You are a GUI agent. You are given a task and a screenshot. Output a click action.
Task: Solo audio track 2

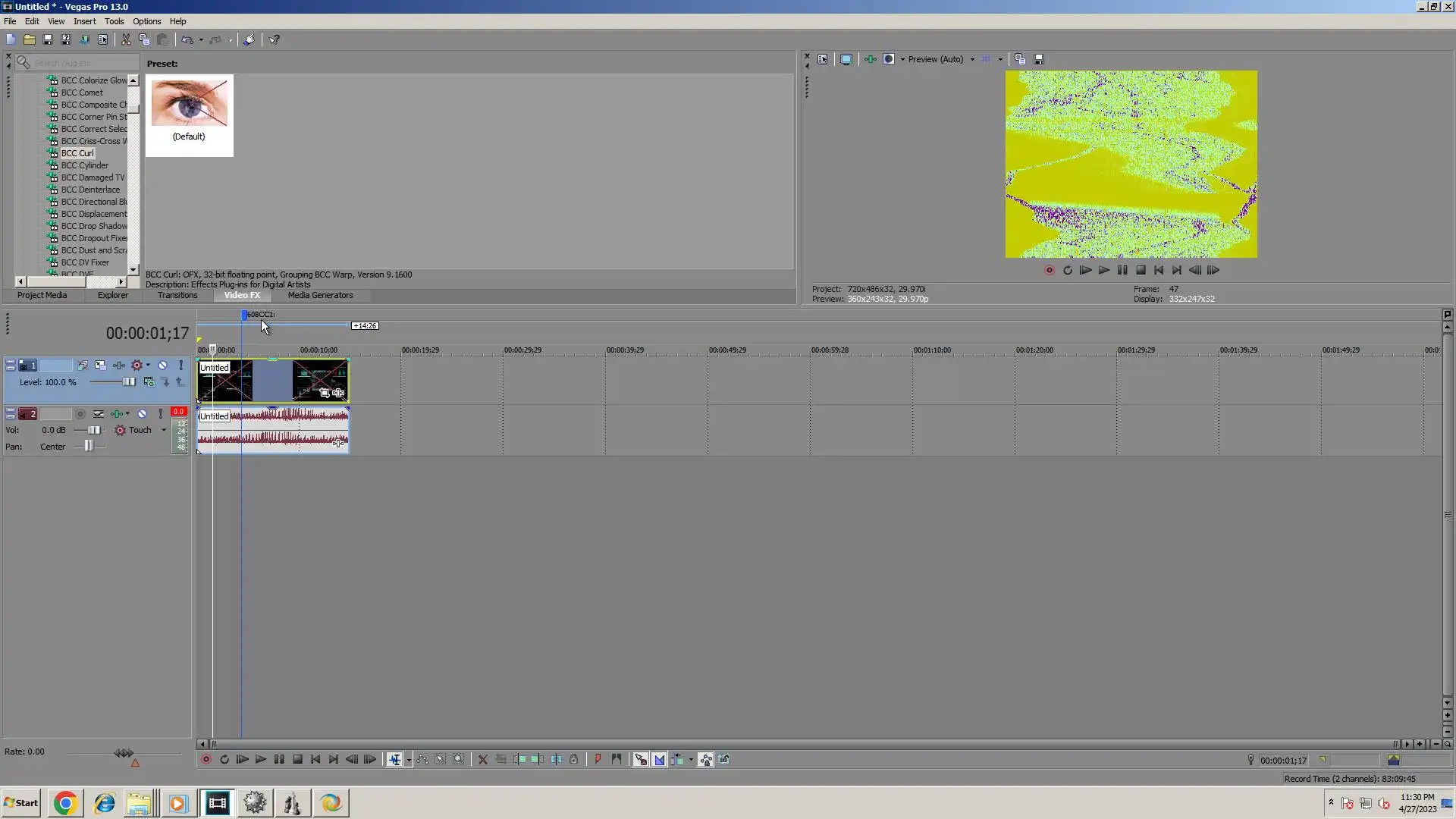[160, 414]
